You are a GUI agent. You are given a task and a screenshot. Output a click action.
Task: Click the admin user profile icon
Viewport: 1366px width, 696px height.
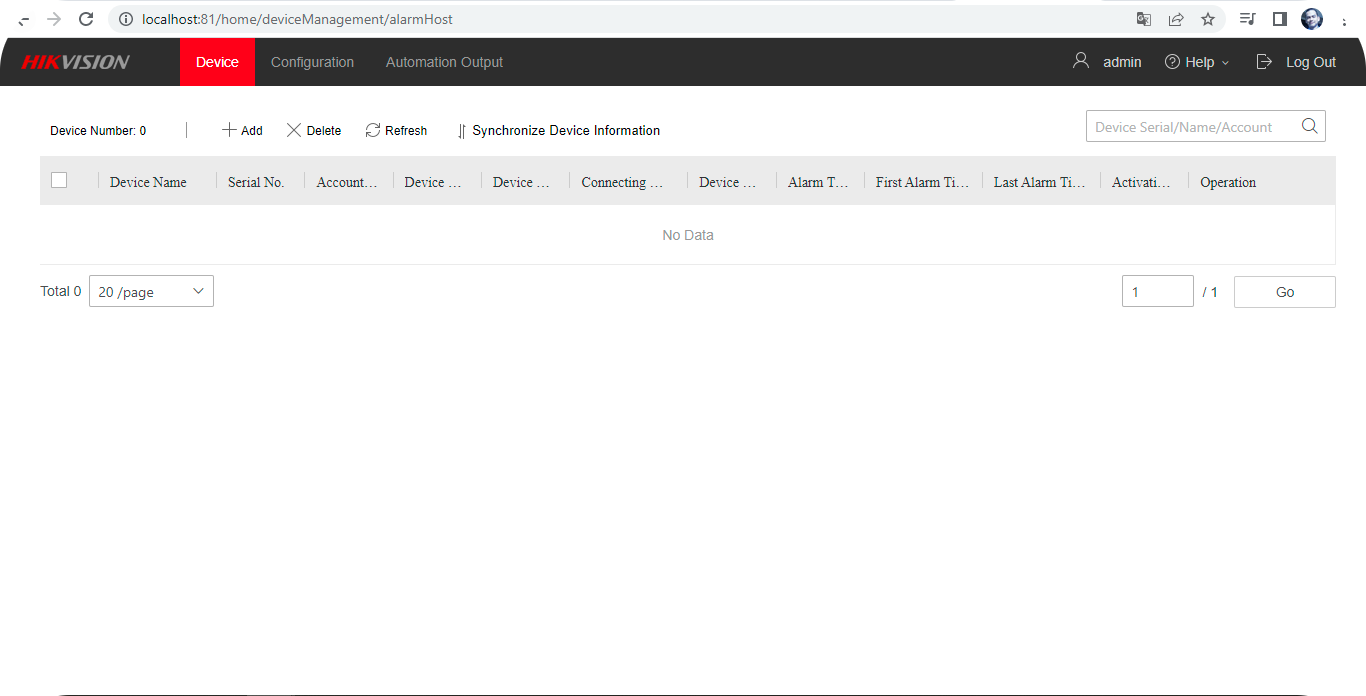pos(1080,61)
